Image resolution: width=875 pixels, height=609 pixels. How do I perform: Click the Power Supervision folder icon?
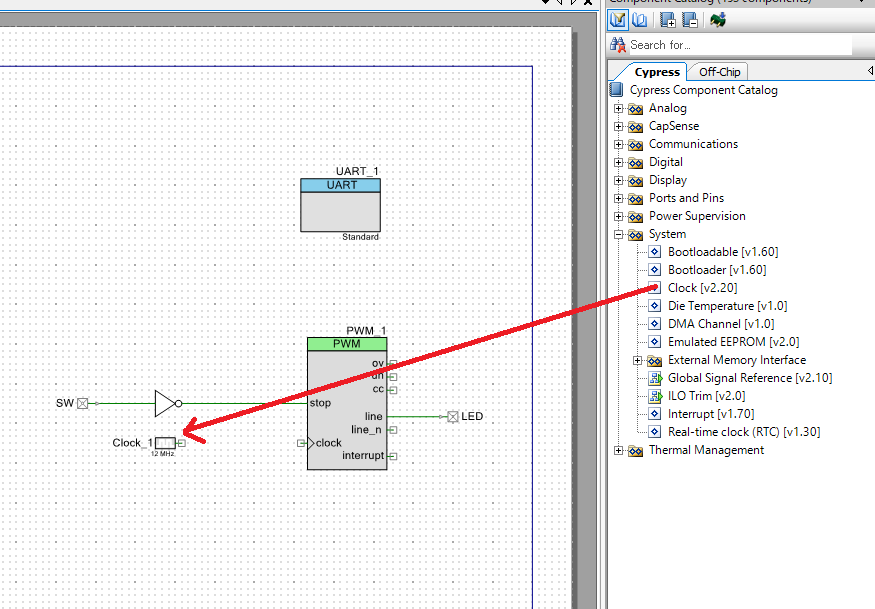coord(635,217)
